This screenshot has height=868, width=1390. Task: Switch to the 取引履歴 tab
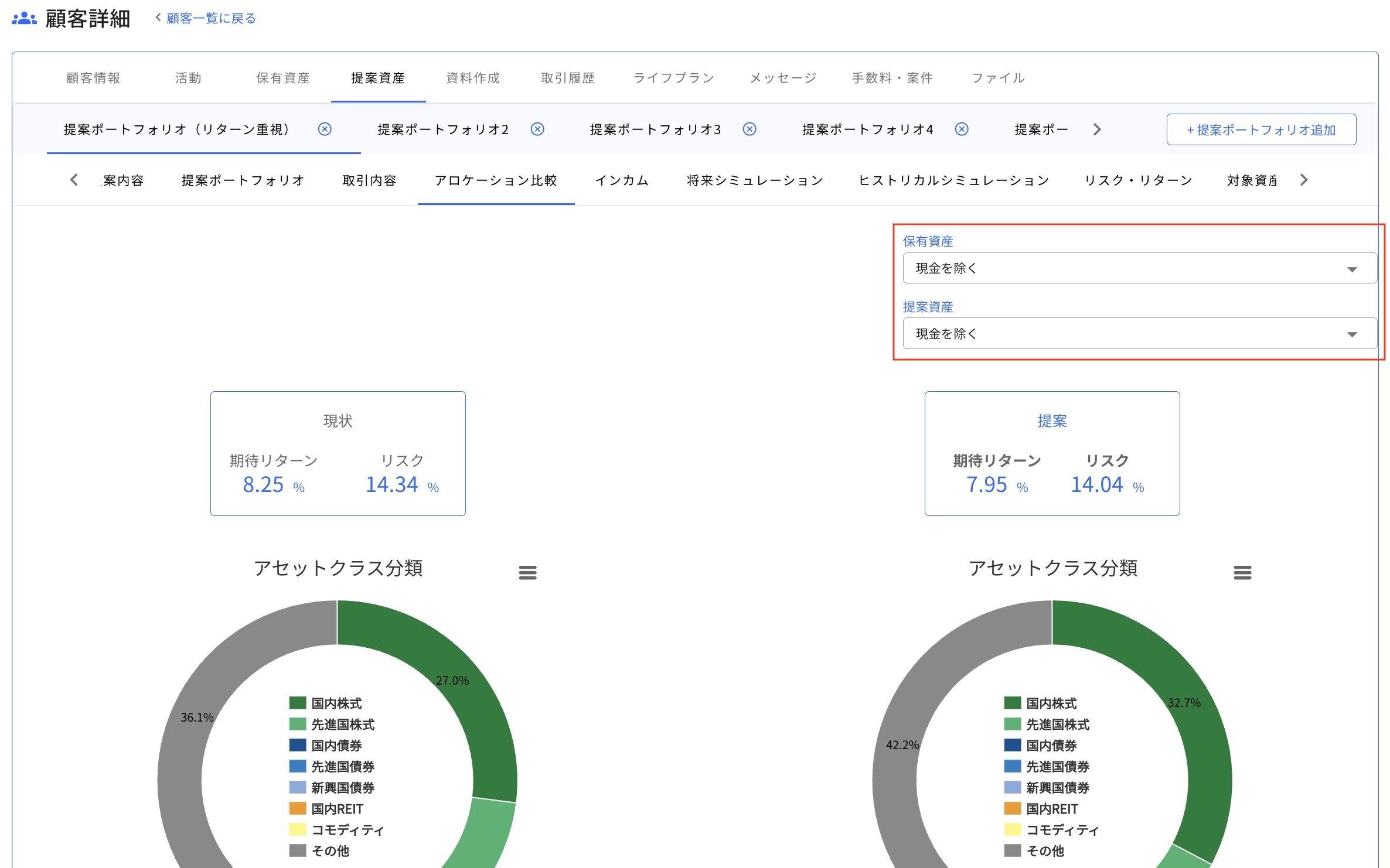[567, 78]
